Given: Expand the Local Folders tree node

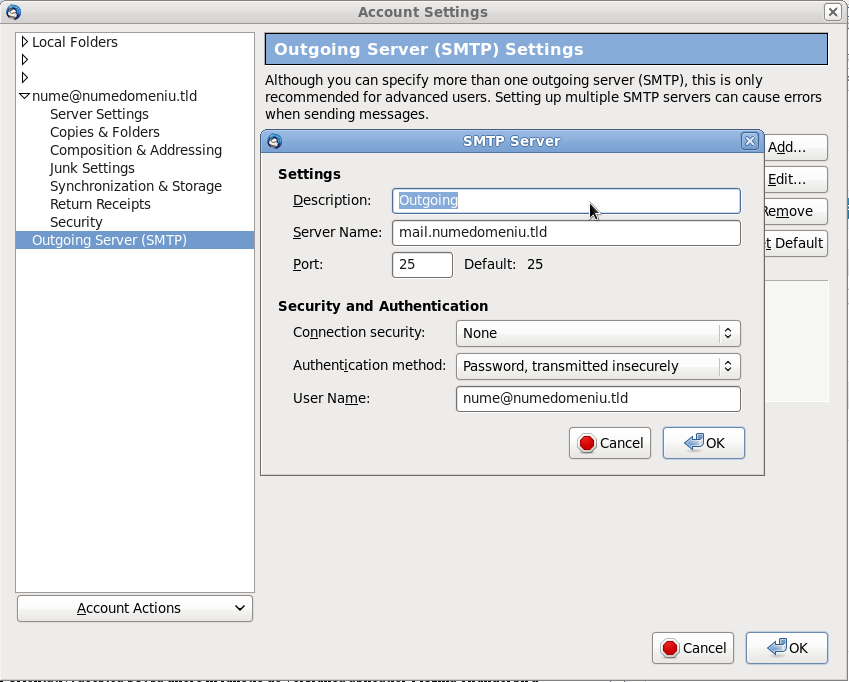Looking at the screenshot, I should [x=24, y=42].
